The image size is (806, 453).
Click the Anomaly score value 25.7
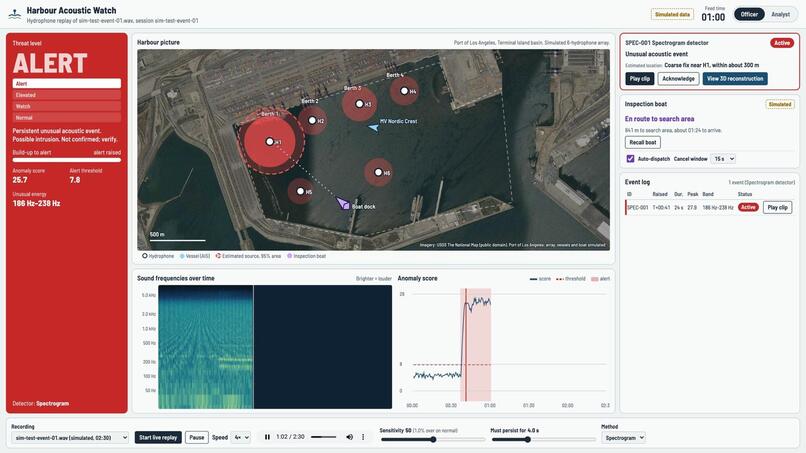coord(20,180)
